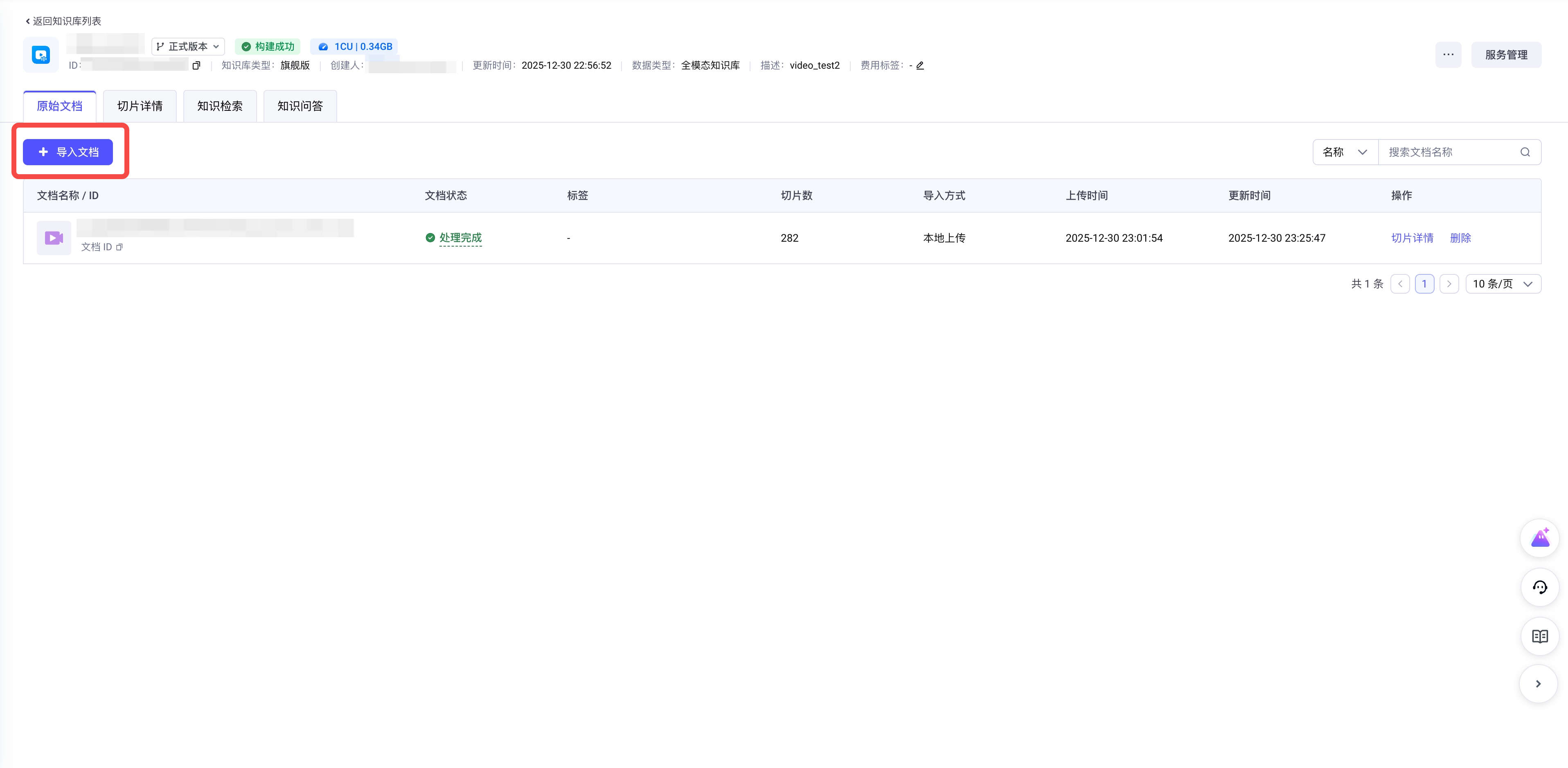Click the edit cost tag pencil icon
This screenshot has width=1568, height=768.
pos(920,66)
